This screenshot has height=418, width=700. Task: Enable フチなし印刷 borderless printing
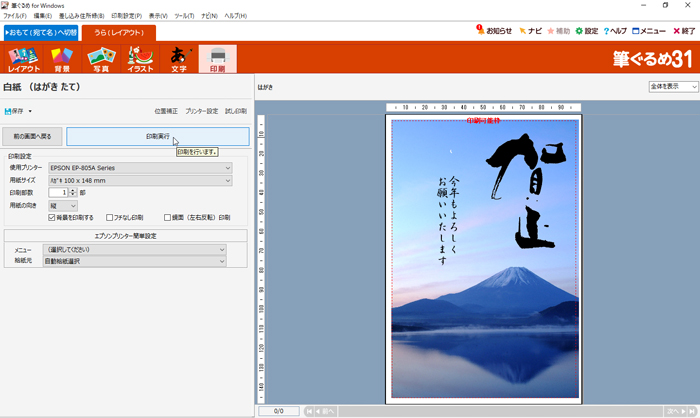point(110,217)
